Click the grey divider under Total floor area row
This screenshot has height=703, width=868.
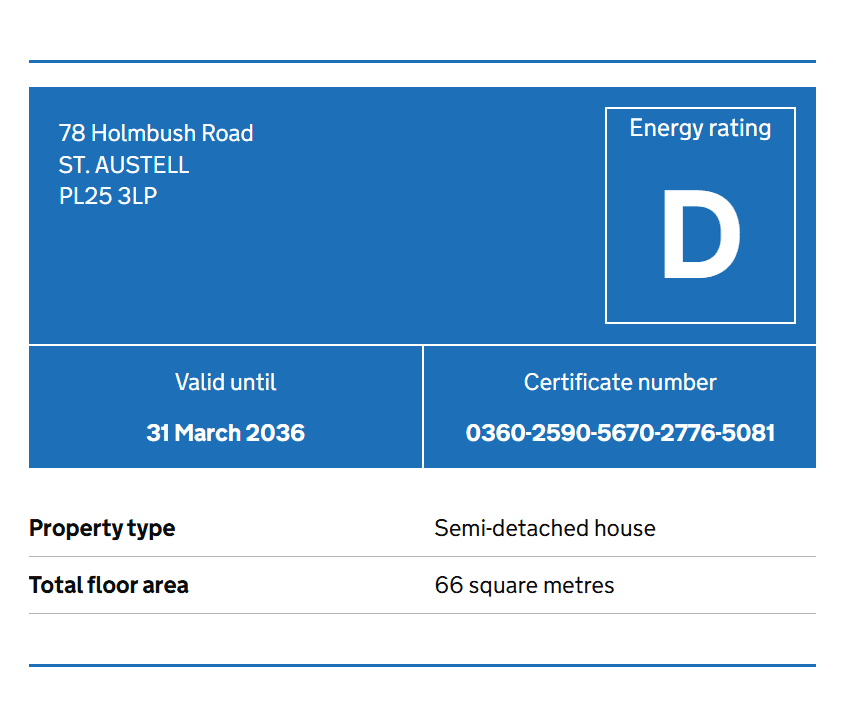(422, 613)
